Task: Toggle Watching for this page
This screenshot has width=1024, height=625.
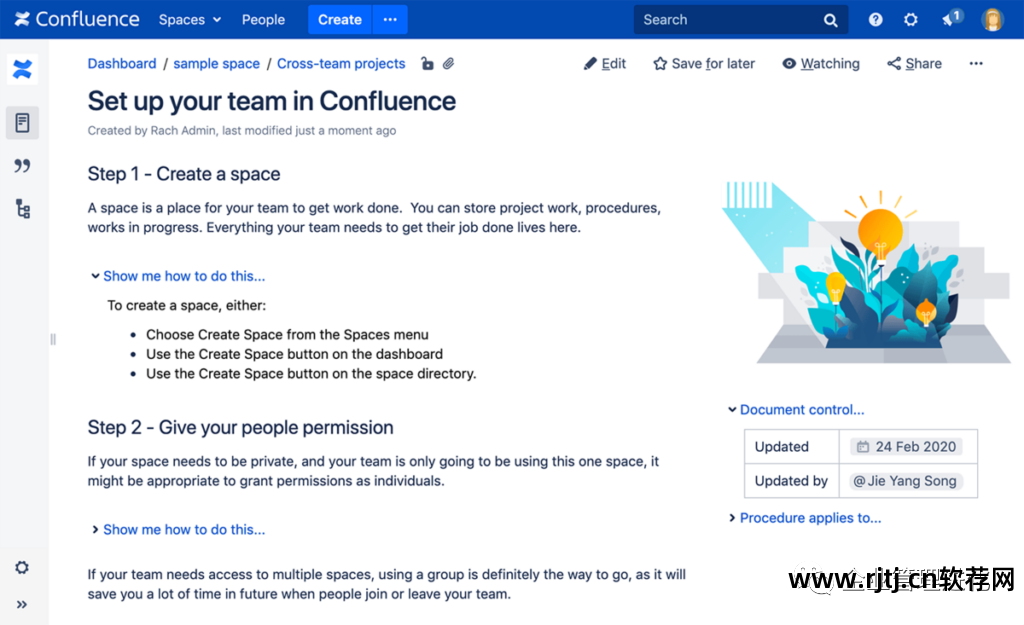Action: coord(821,63)
